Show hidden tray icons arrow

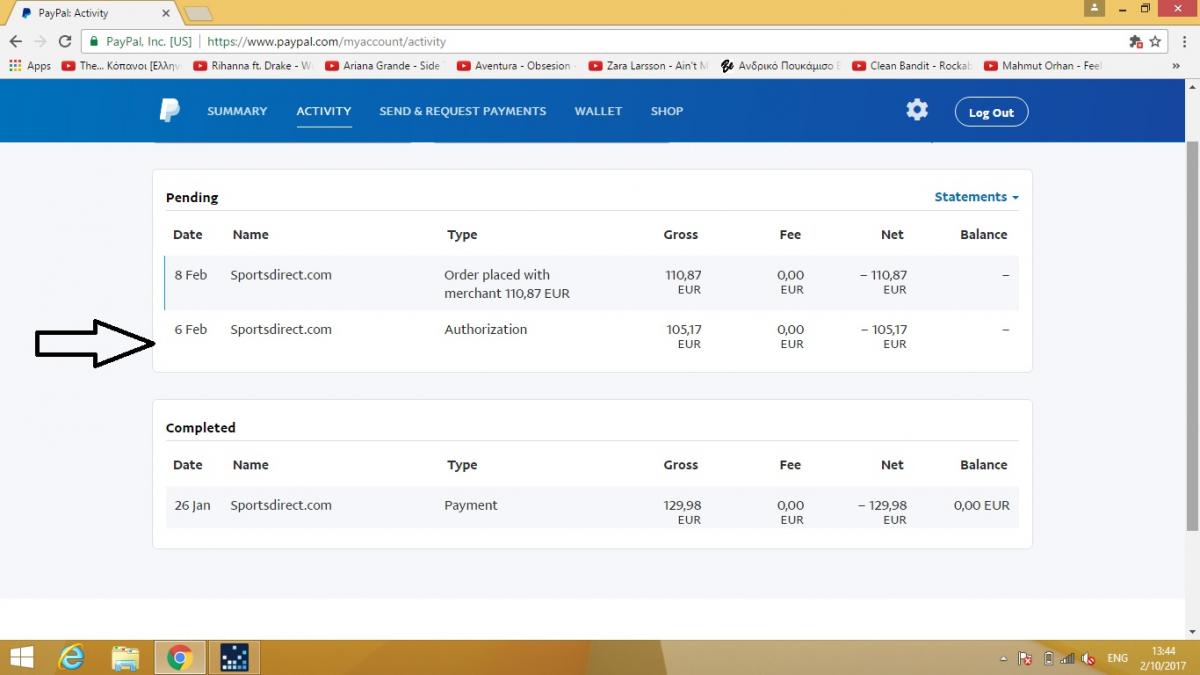click(1003, 658)
